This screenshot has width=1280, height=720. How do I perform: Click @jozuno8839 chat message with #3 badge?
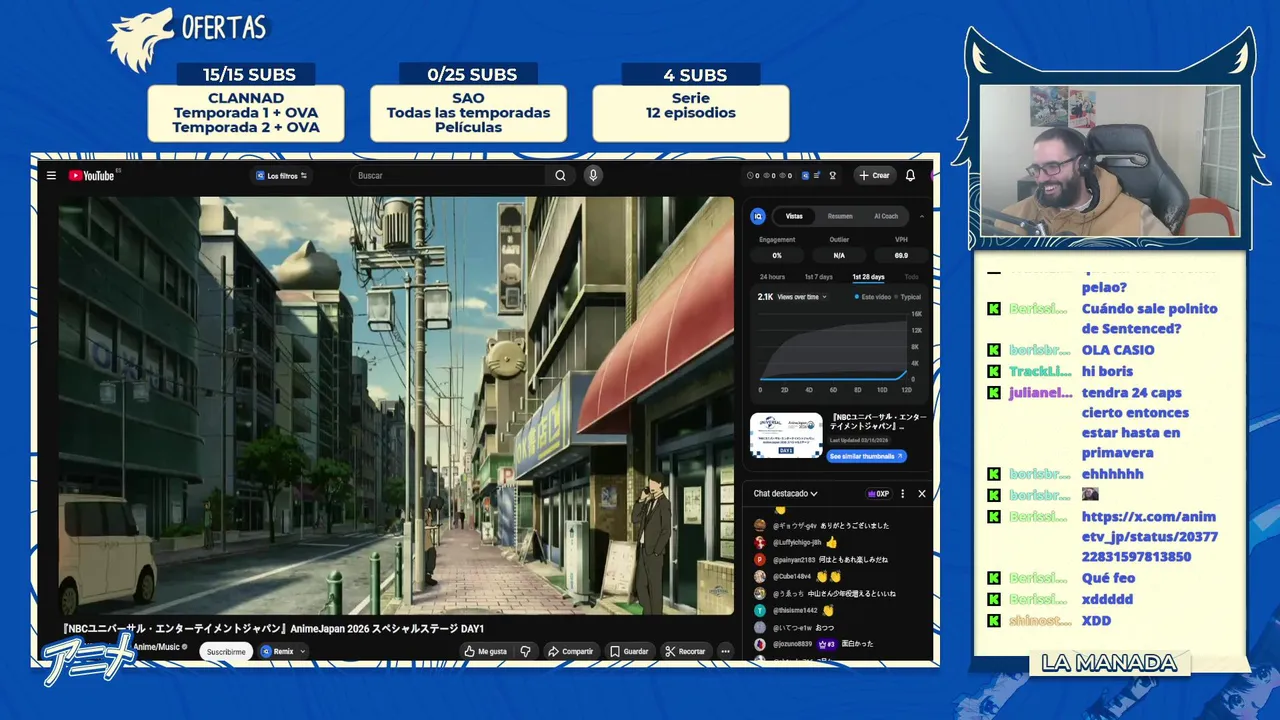814,644
